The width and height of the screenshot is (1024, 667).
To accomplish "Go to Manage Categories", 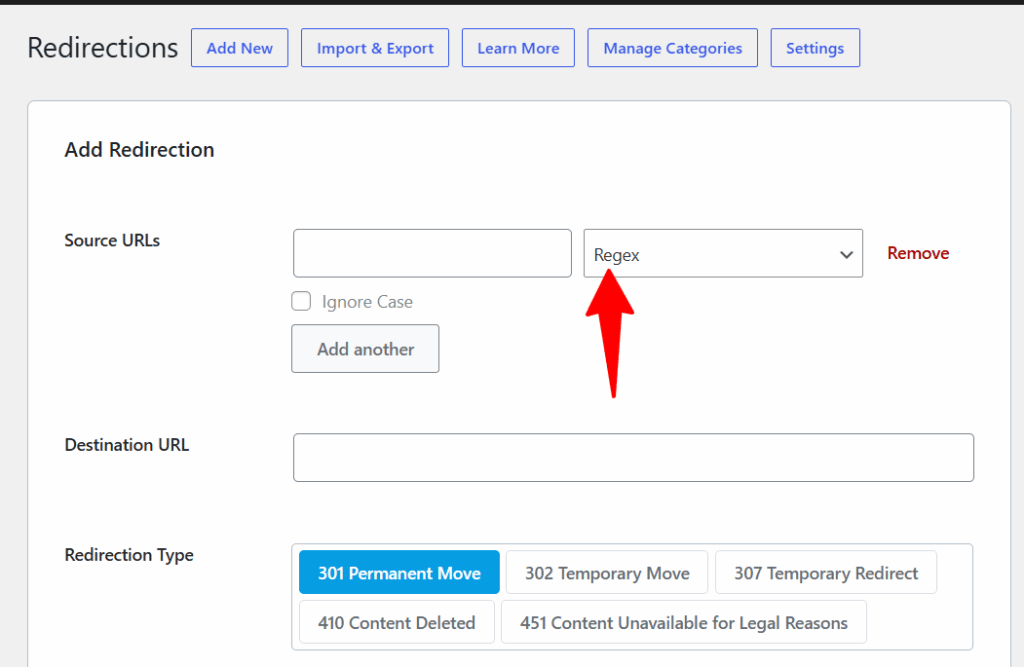I will tap(673, 48).
